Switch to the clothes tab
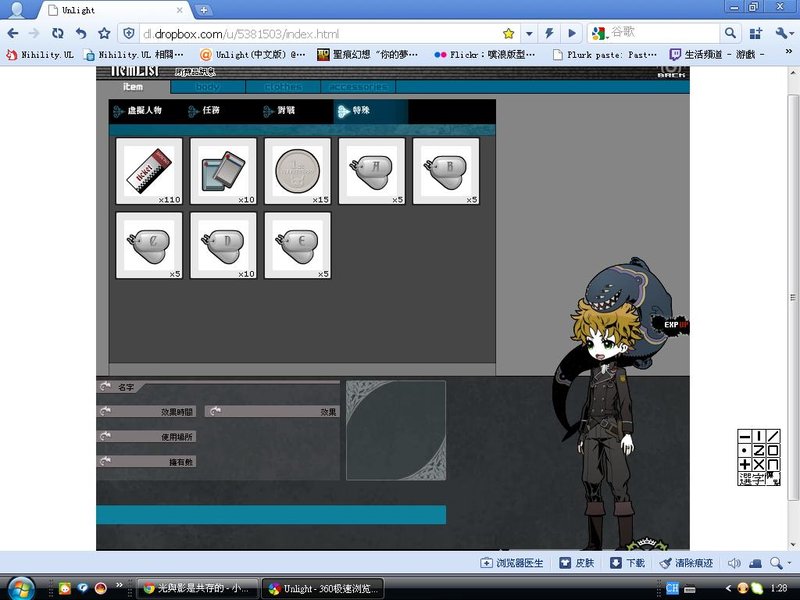800x600 pixels. (283, 87)
